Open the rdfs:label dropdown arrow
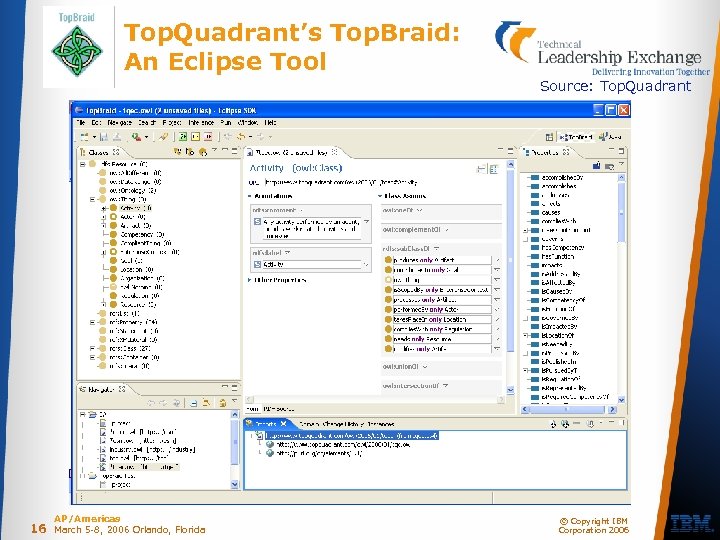The width and height of the screenshot is (720, 540). click(287, 253)
